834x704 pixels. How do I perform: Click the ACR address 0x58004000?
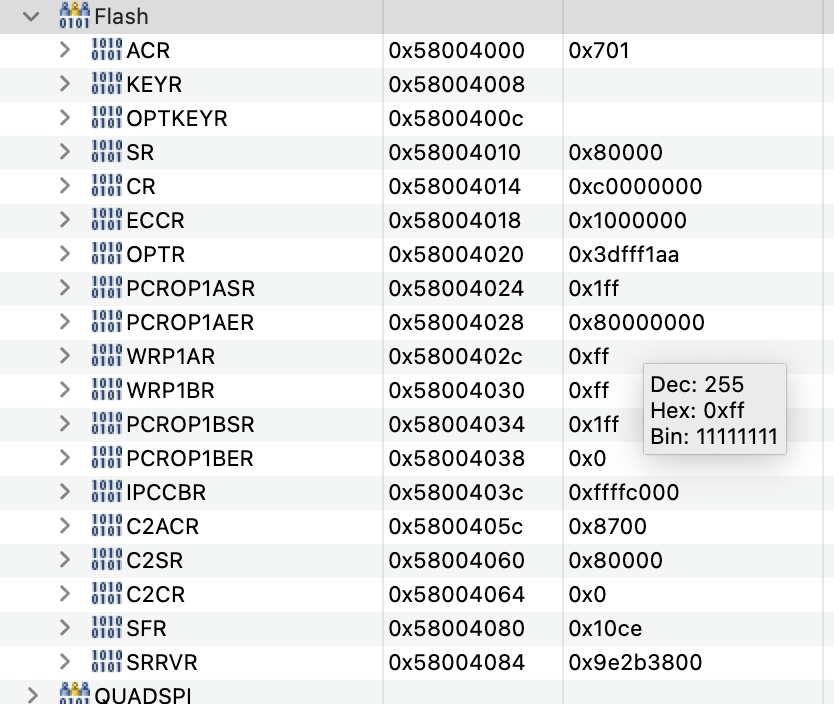pyautogui.click(x=455, y=50)
